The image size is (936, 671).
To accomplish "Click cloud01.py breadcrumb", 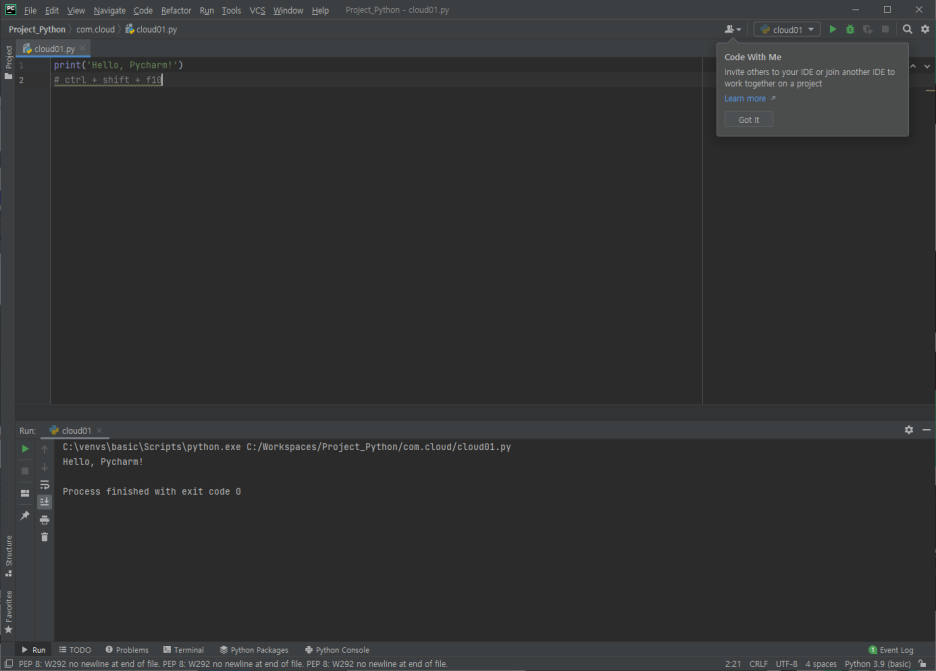I will (x=151, y=29).
